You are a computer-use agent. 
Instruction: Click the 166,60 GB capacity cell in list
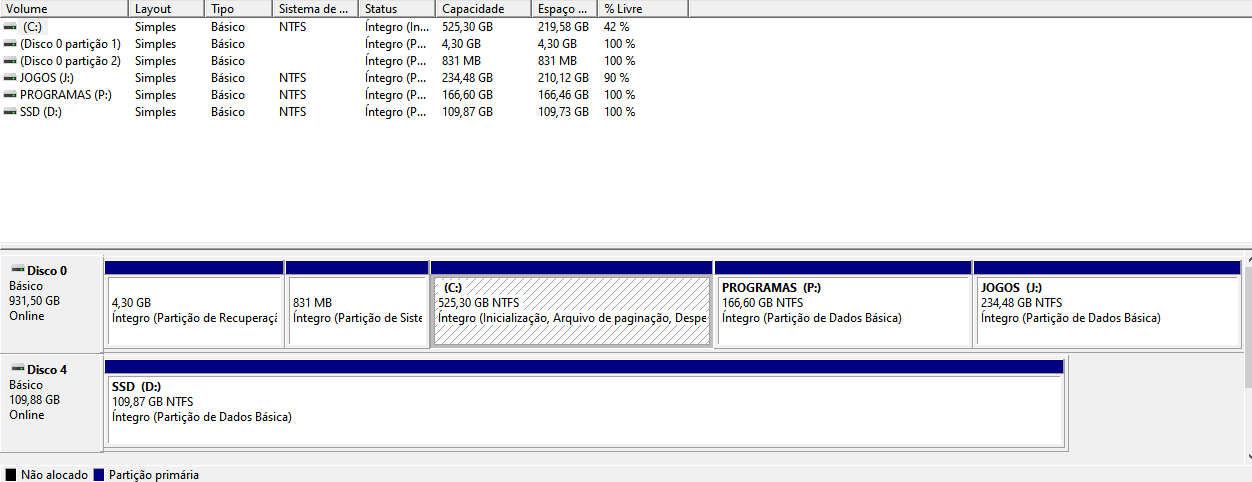click(x=468, y=95)
